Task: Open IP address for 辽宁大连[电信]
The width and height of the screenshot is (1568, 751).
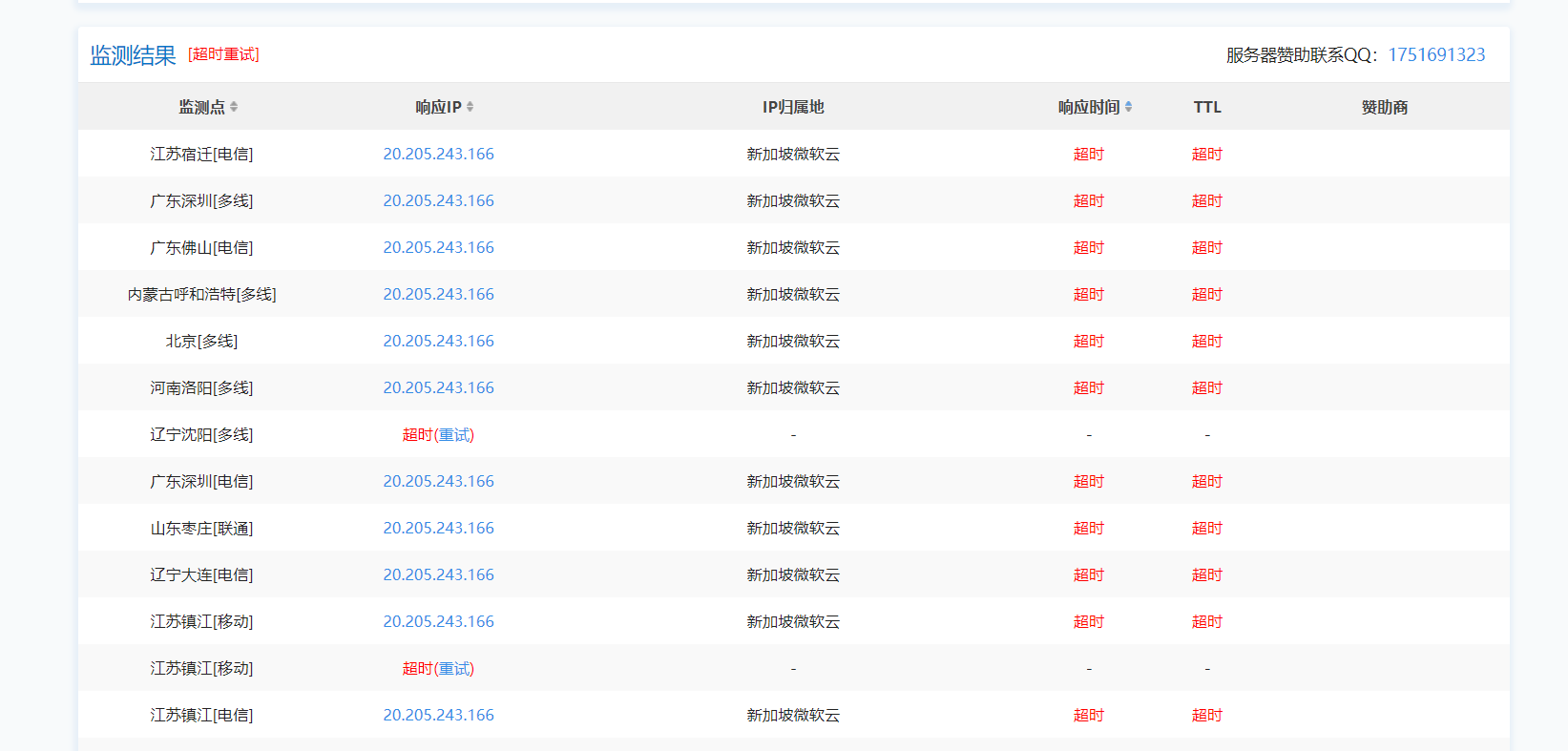Action: click(438, 575)
